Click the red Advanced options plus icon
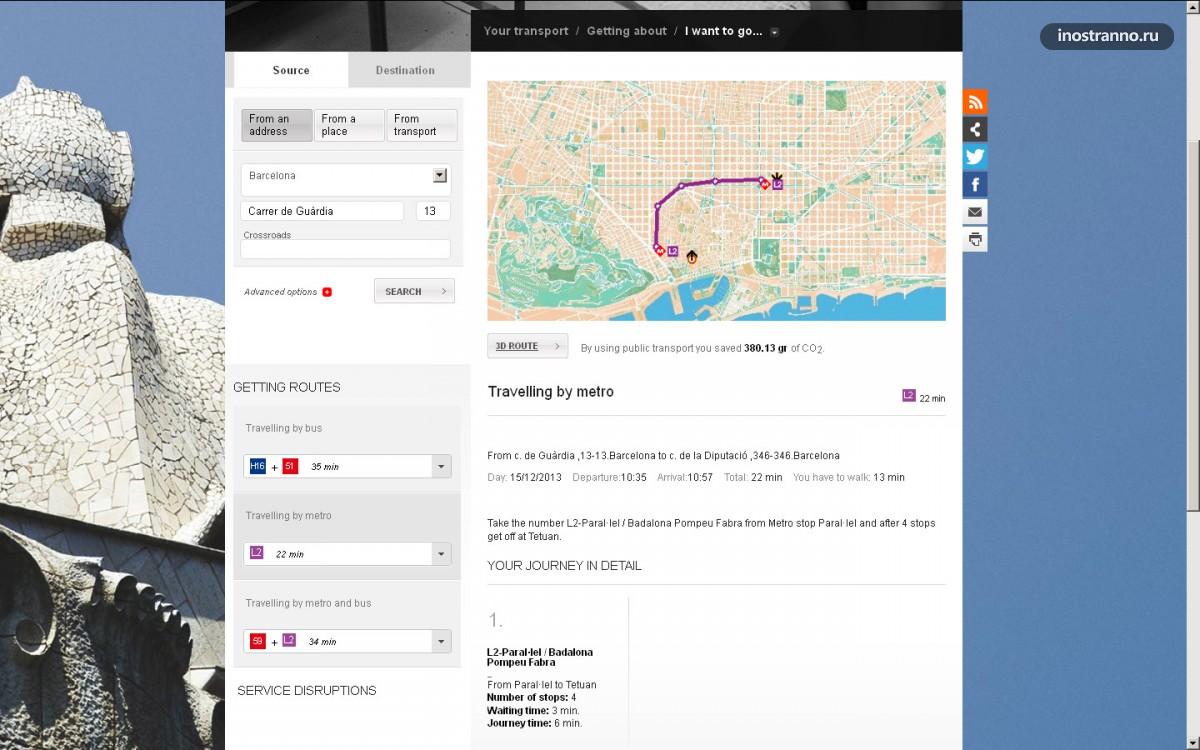Image resolution: width=1200 pixels, height=750 pixels. click(327, 292)
